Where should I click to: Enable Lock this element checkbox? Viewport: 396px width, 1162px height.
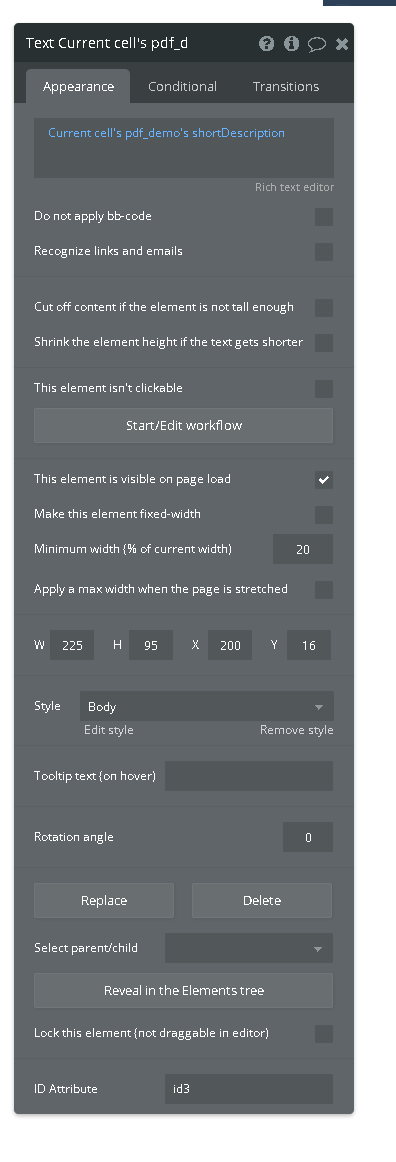[x=324, y=1034]
